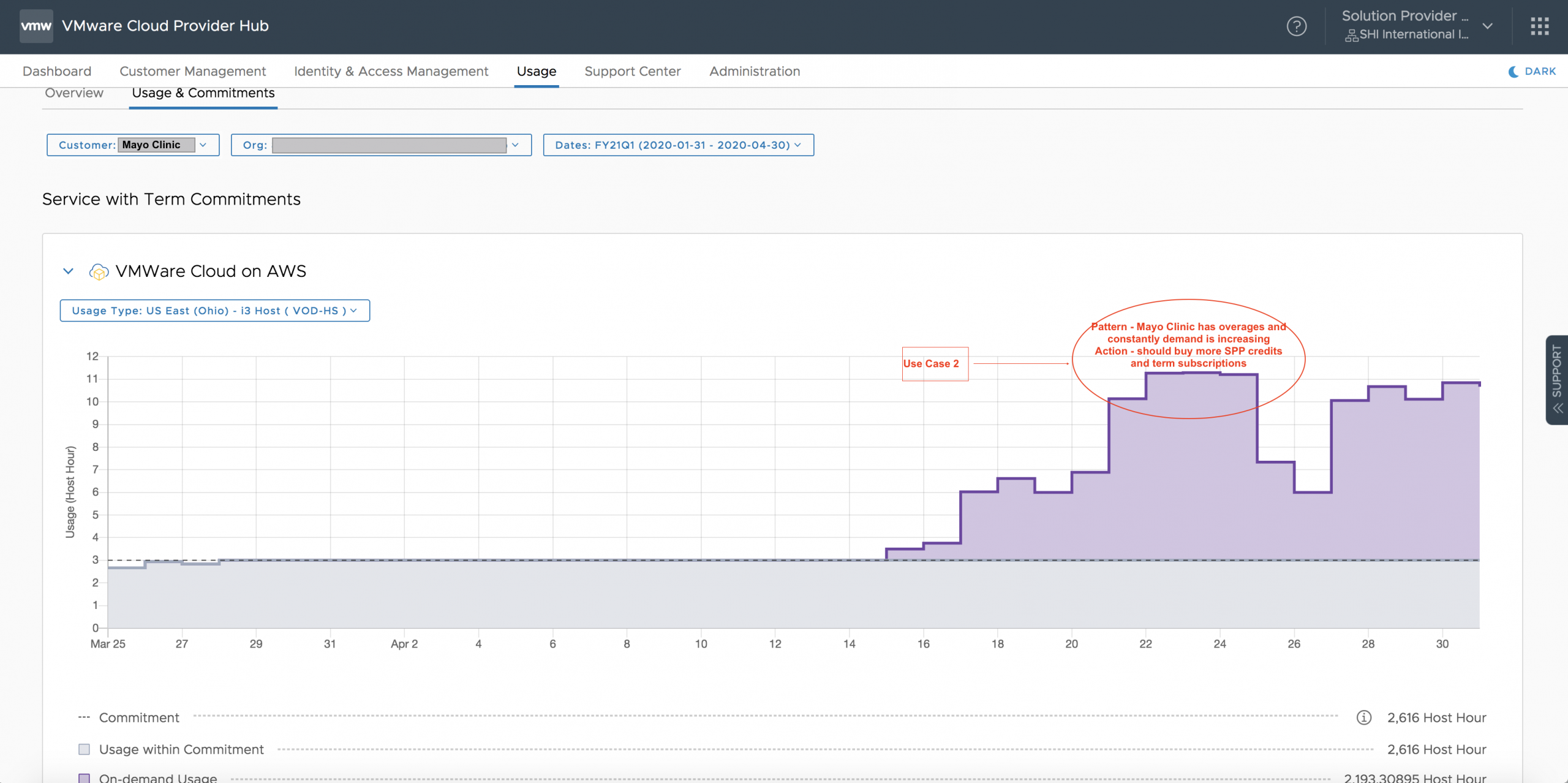The height and width of the screenshot is (783, 1568).
Task: Go to the Customer Management menu
Action: [192, 72]
